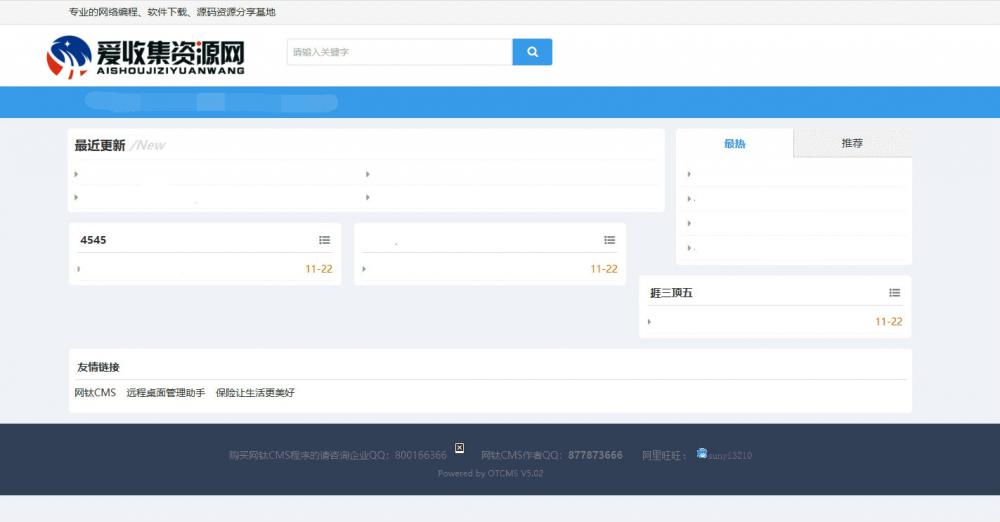Image resolution: width=1000 pixels, height=522 pixels.
Task: Click the Powered by OTCMS V5.02 text
Action: click(490, 474)
